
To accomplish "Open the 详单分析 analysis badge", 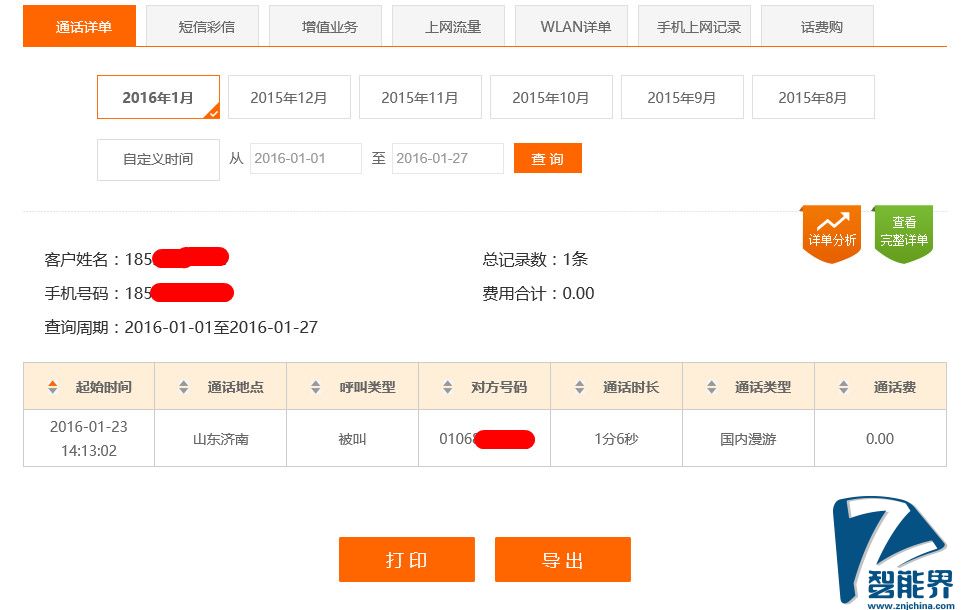I will coord(831,233).
